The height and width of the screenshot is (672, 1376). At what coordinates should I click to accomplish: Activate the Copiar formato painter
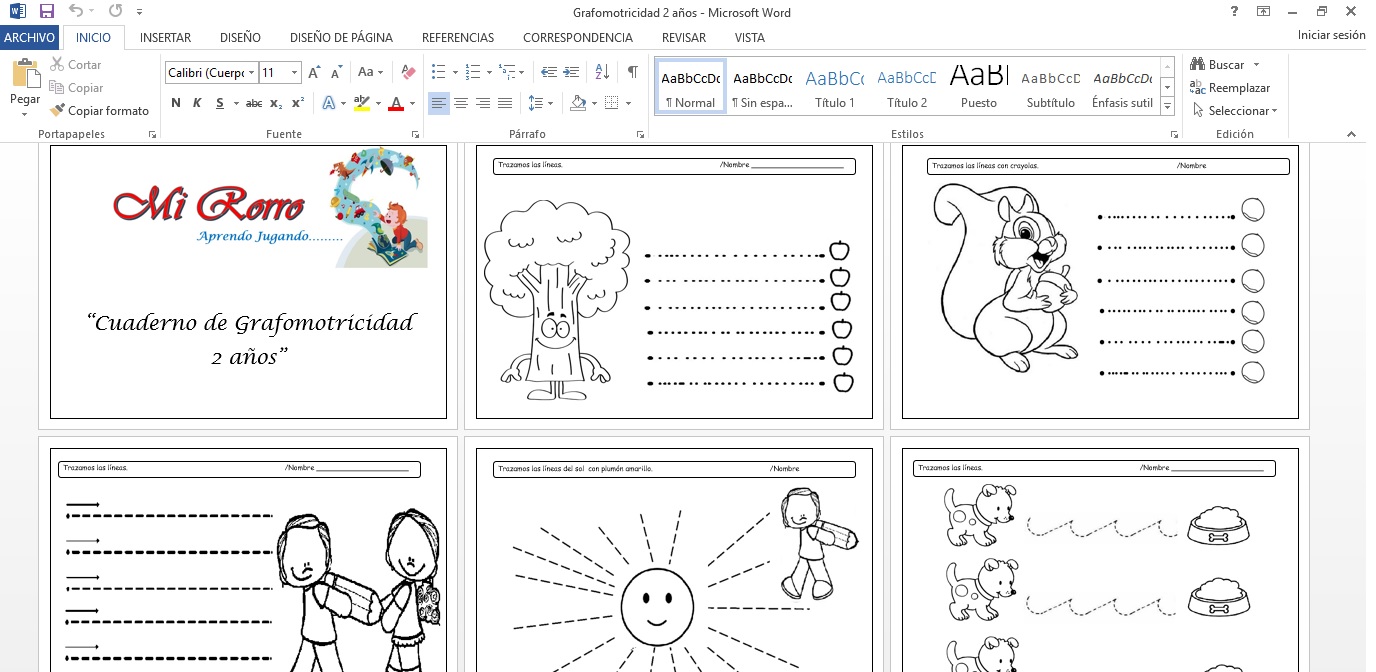(x=100, y=111)
